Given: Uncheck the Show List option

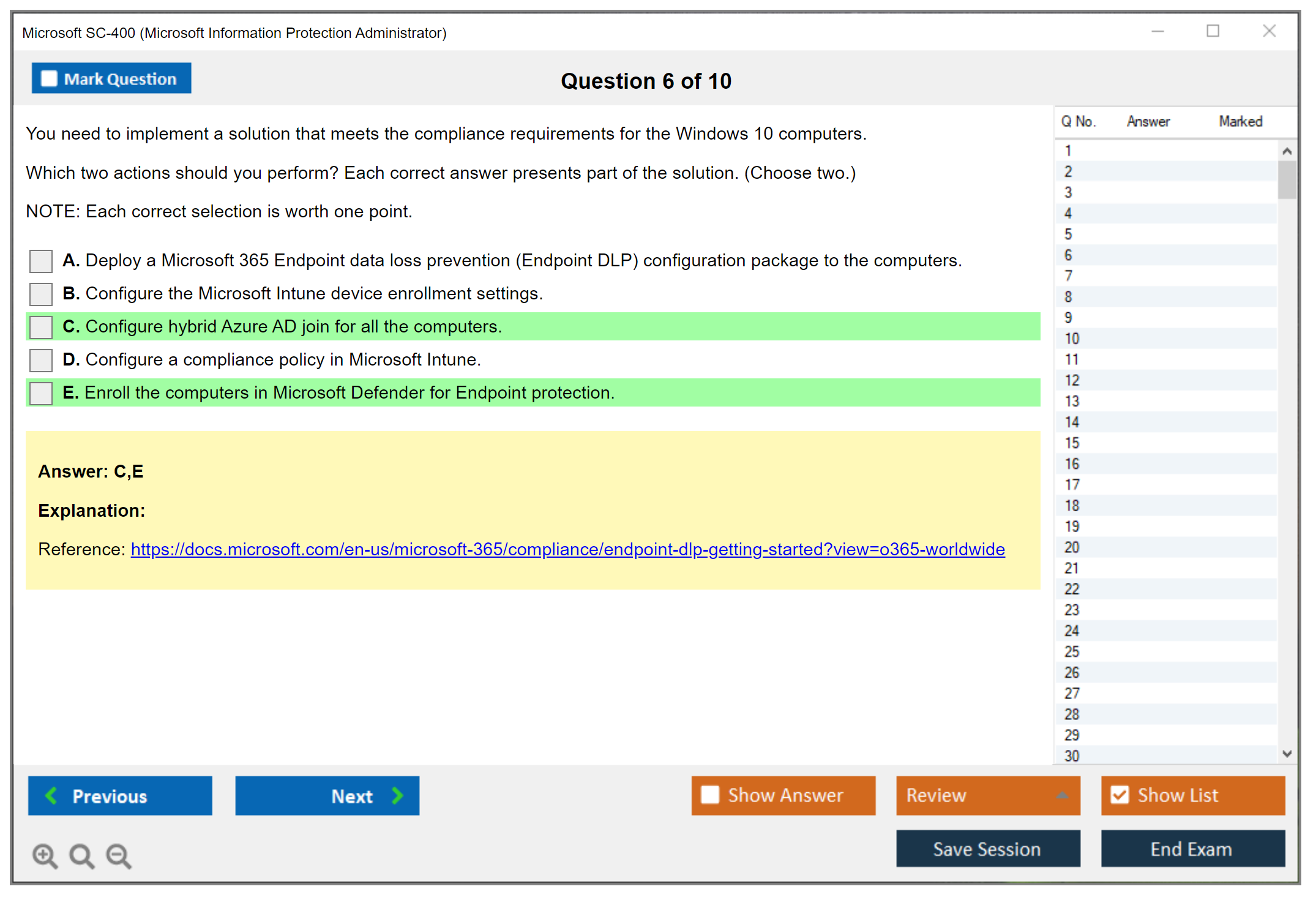Looking at the screenshot, I should [x=1120, y=795].
